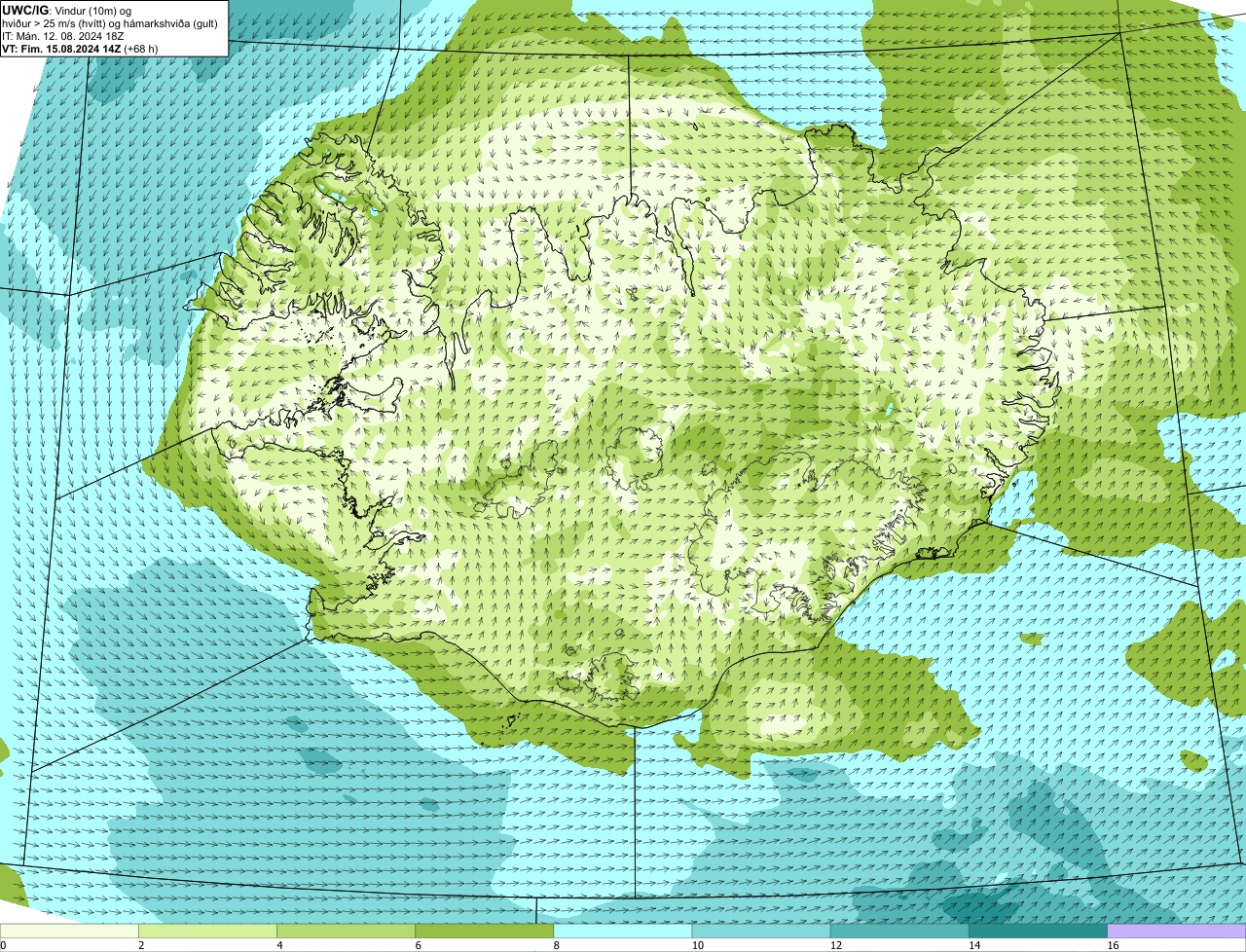
Task: Click the legend scale label '2'
Action: [141, 945]
